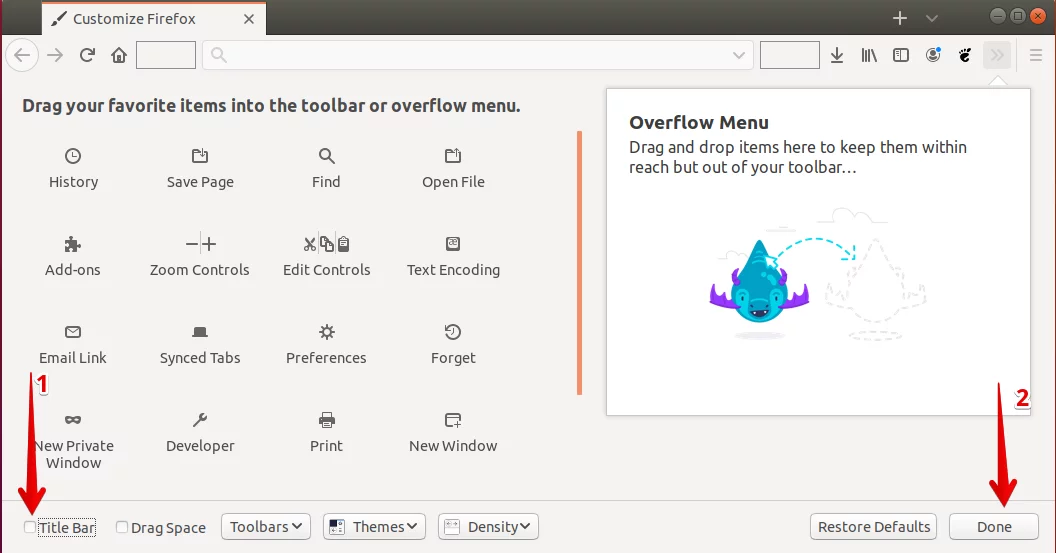Select the New Window icon

(x=453, y=420)
